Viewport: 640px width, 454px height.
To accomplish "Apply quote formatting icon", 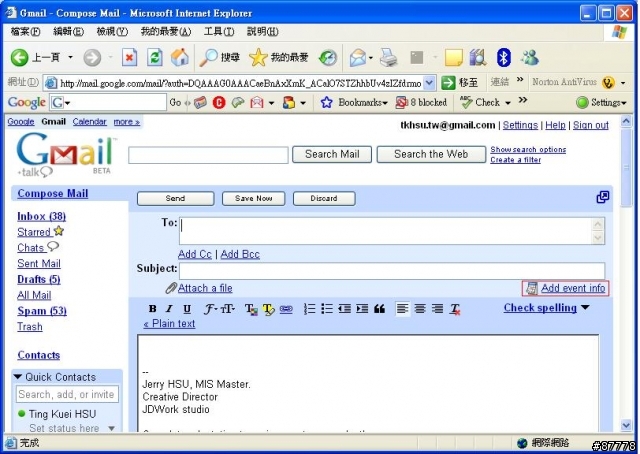I will point(379,309).
